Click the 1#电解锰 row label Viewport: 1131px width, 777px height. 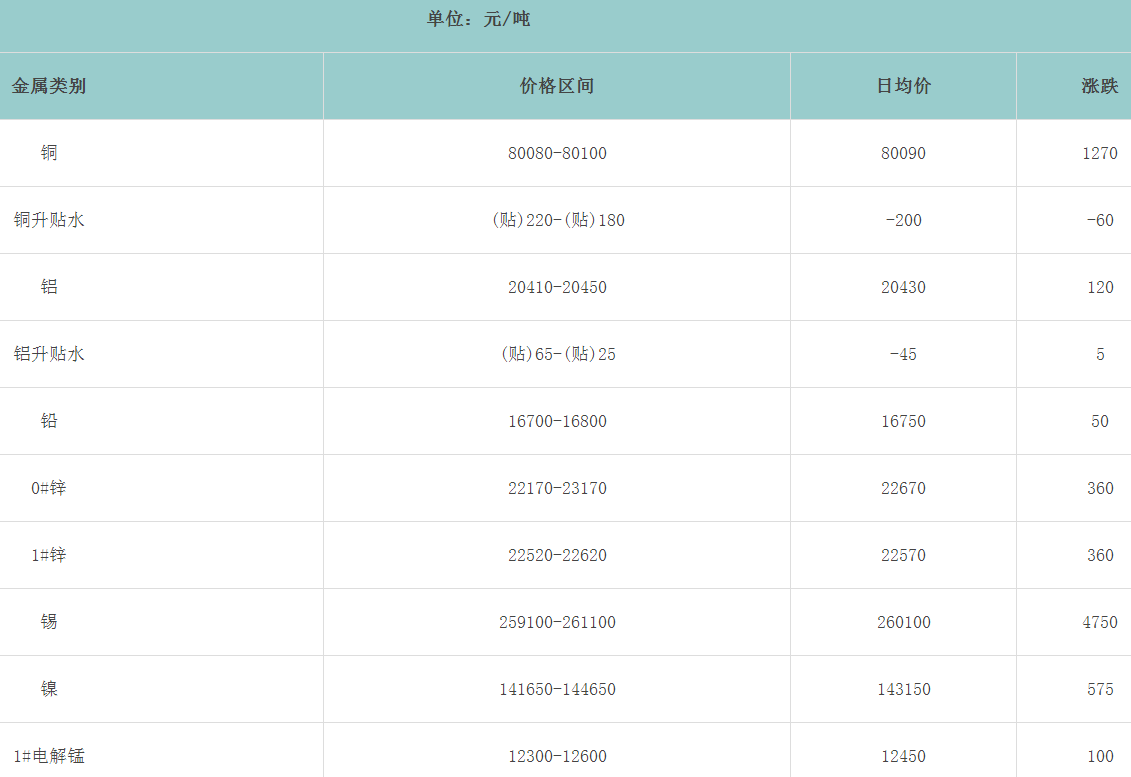[x=49, y=756]
